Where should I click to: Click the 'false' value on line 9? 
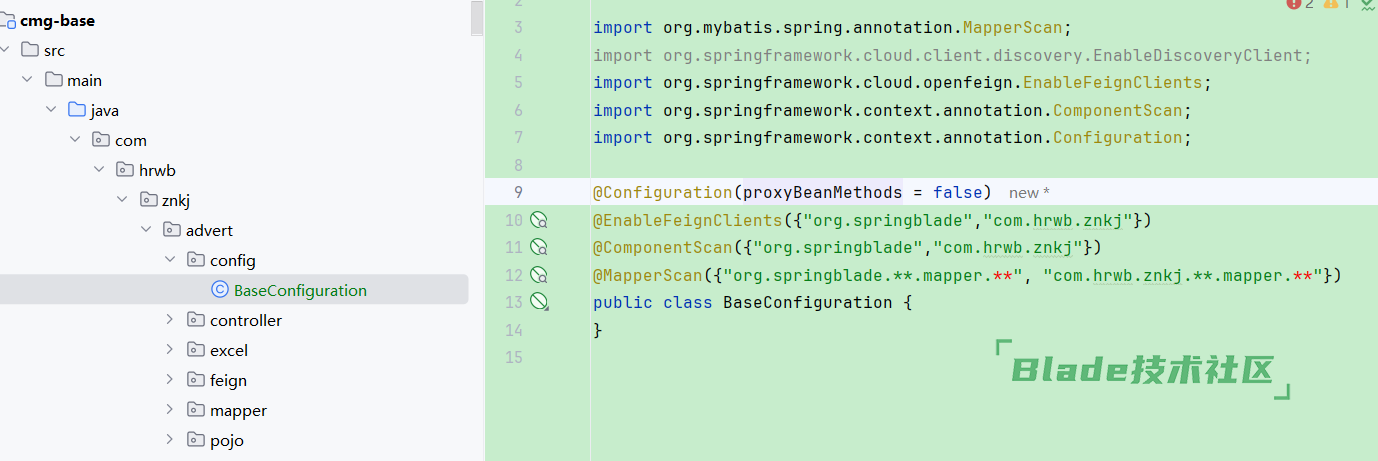[957, 192]
